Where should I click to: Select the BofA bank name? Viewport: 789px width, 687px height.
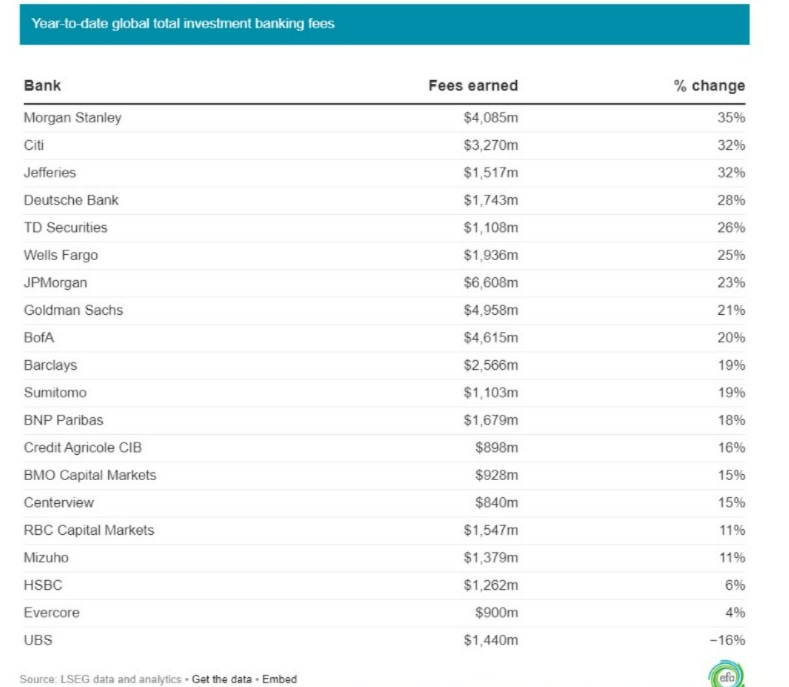point(39,338)
